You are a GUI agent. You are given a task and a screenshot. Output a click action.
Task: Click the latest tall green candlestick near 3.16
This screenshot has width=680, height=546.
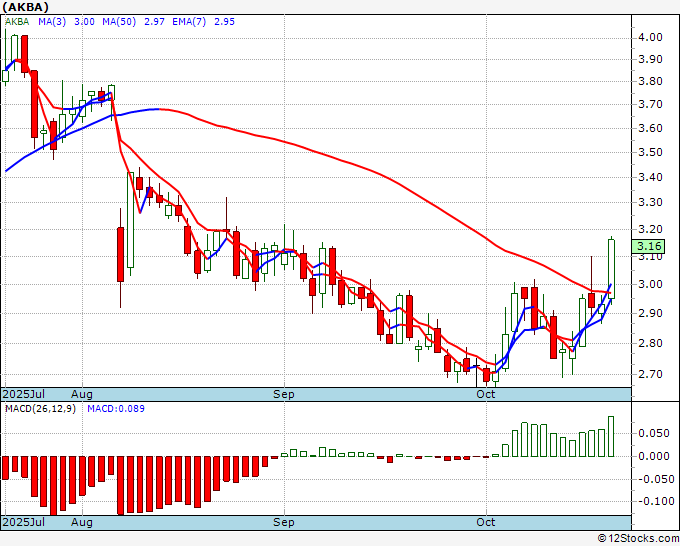click(x=611, y=269)
